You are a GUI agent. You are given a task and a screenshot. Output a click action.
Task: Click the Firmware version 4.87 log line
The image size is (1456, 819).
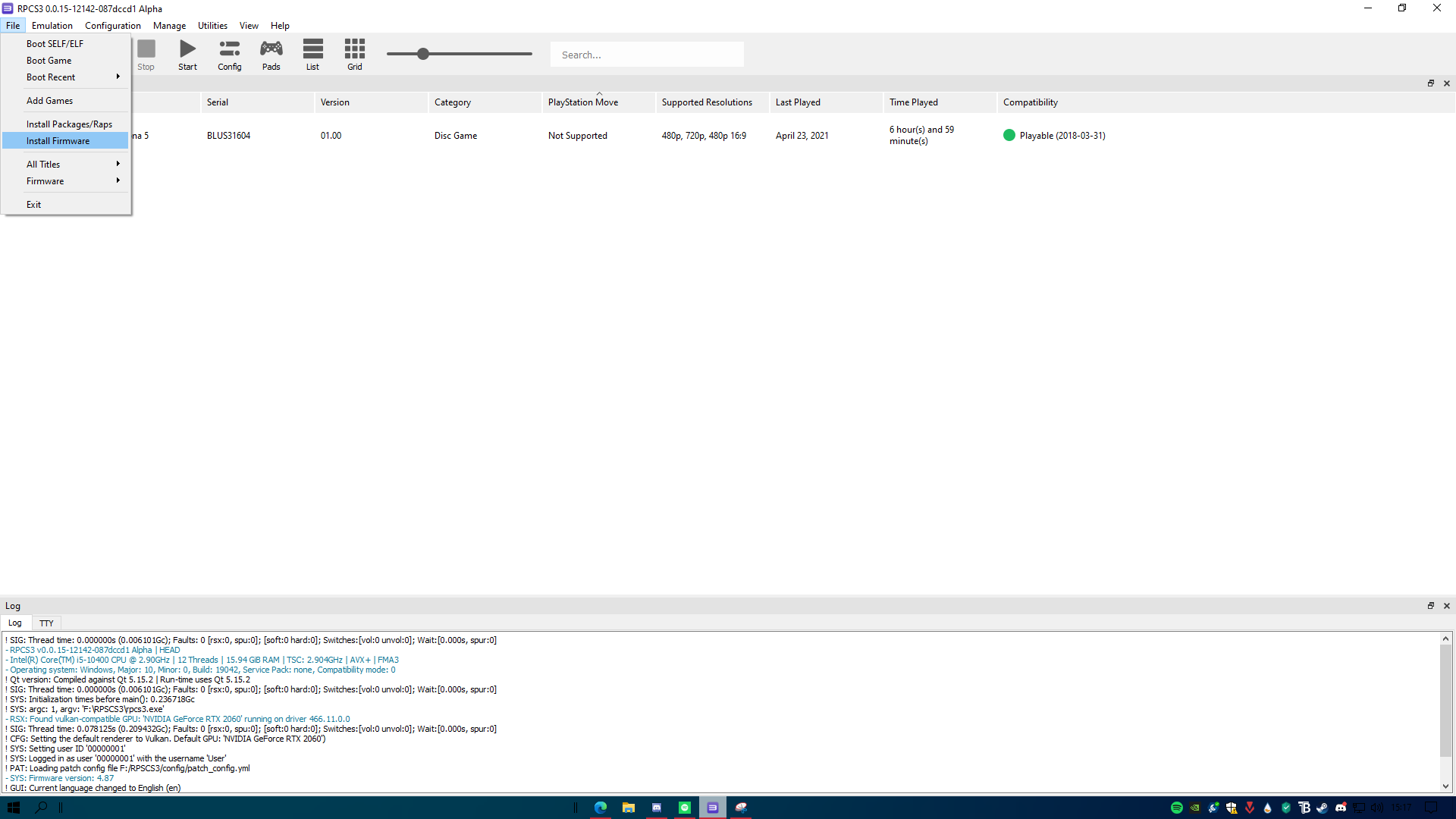click(61, 778)
